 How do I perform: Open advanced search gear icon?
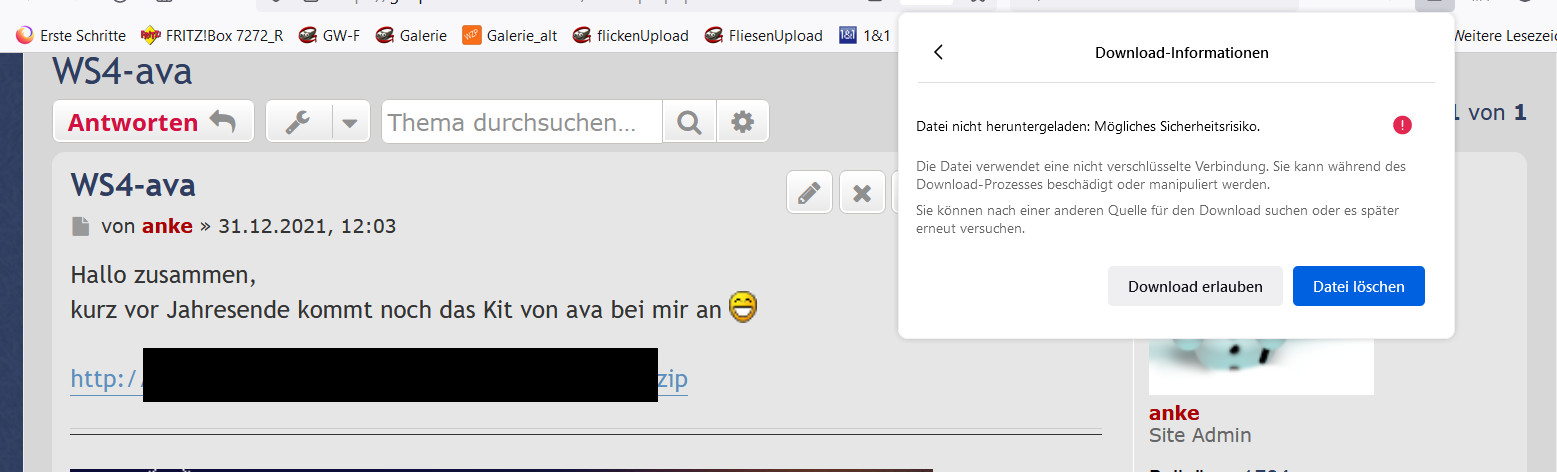pos(742,122)
